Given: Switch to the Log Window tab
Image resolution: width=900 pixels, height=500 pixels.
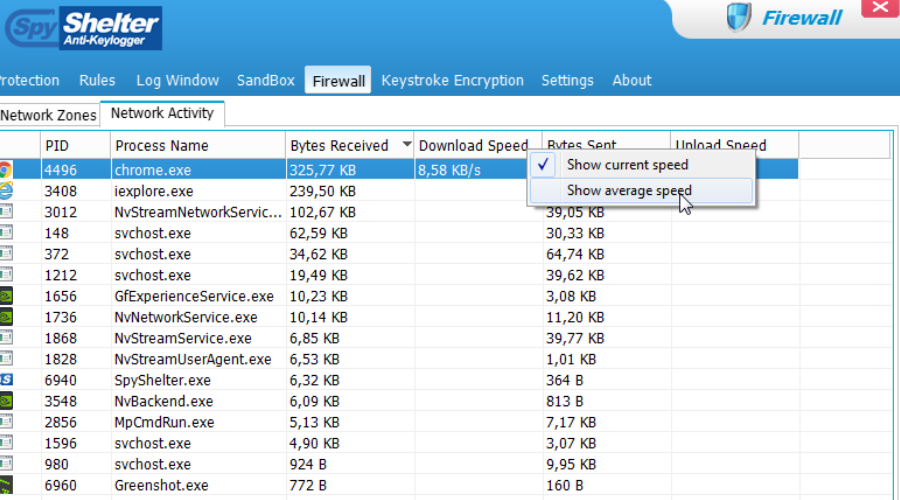Looking at the screenshot, I should click(177, 80).
